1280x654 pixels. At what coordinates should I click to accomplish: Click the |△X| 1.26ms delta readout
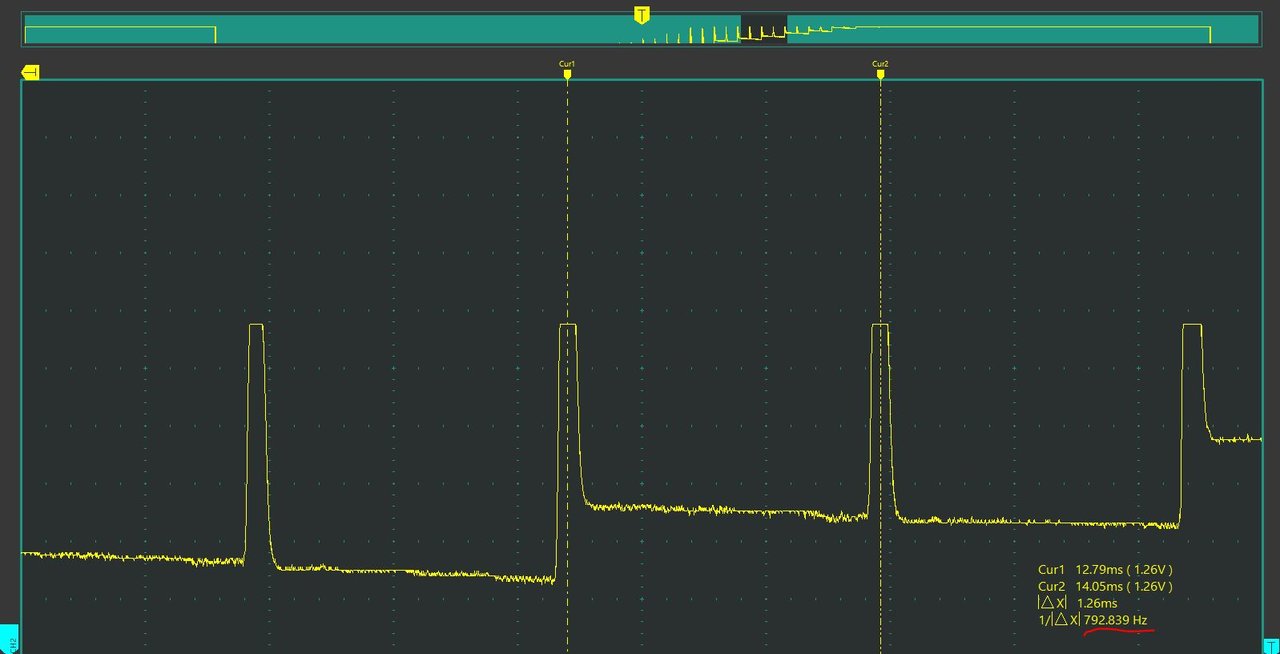[x=1078, y=603]
